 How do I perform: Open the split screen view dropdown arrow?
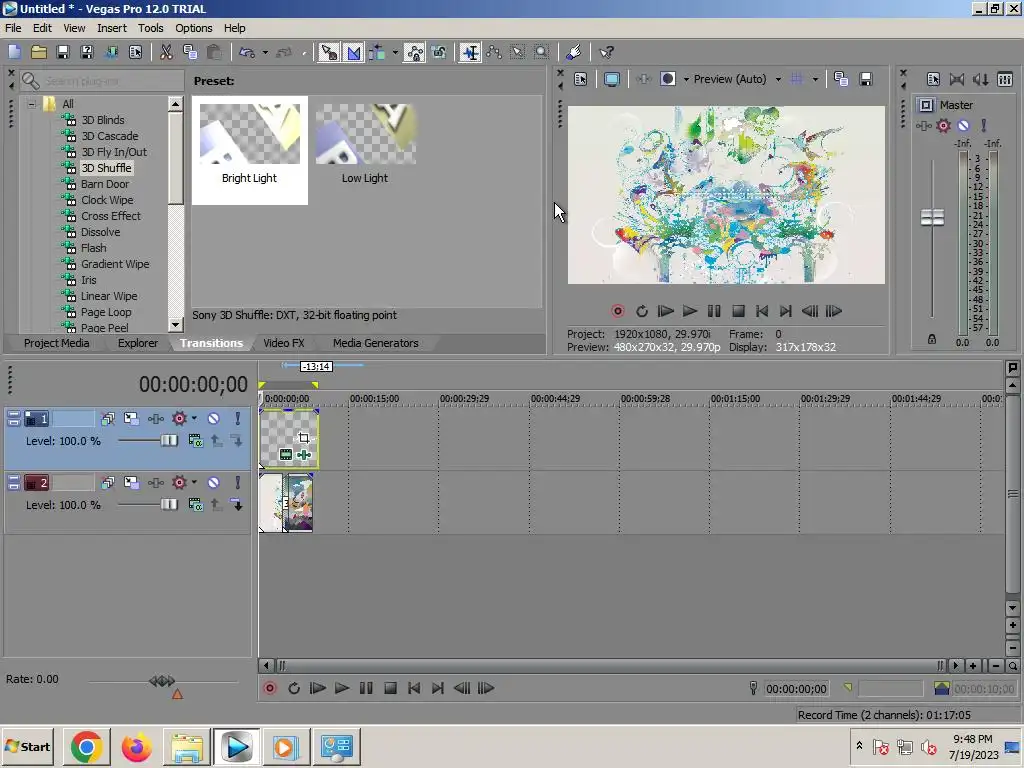(x=686, y=80)
